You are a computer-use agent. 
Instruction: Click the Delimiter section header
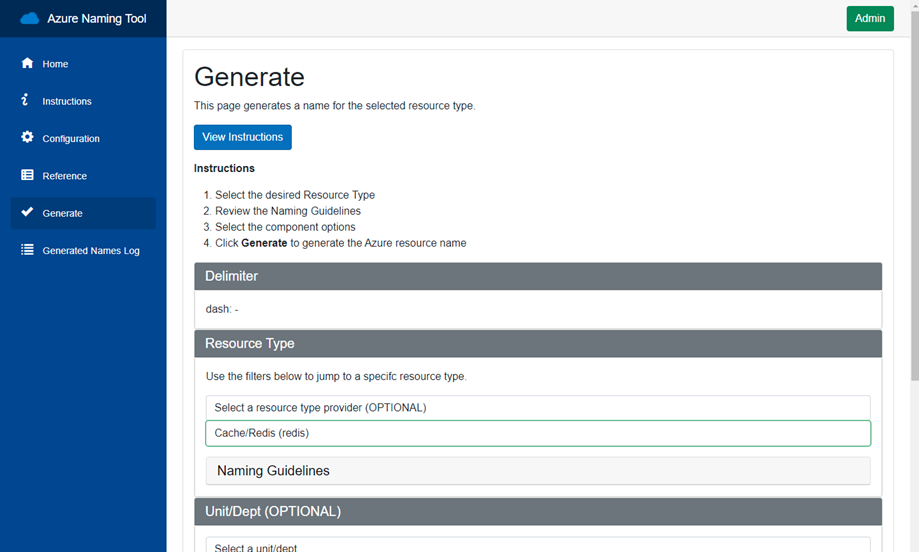click(x=538, y=277)
